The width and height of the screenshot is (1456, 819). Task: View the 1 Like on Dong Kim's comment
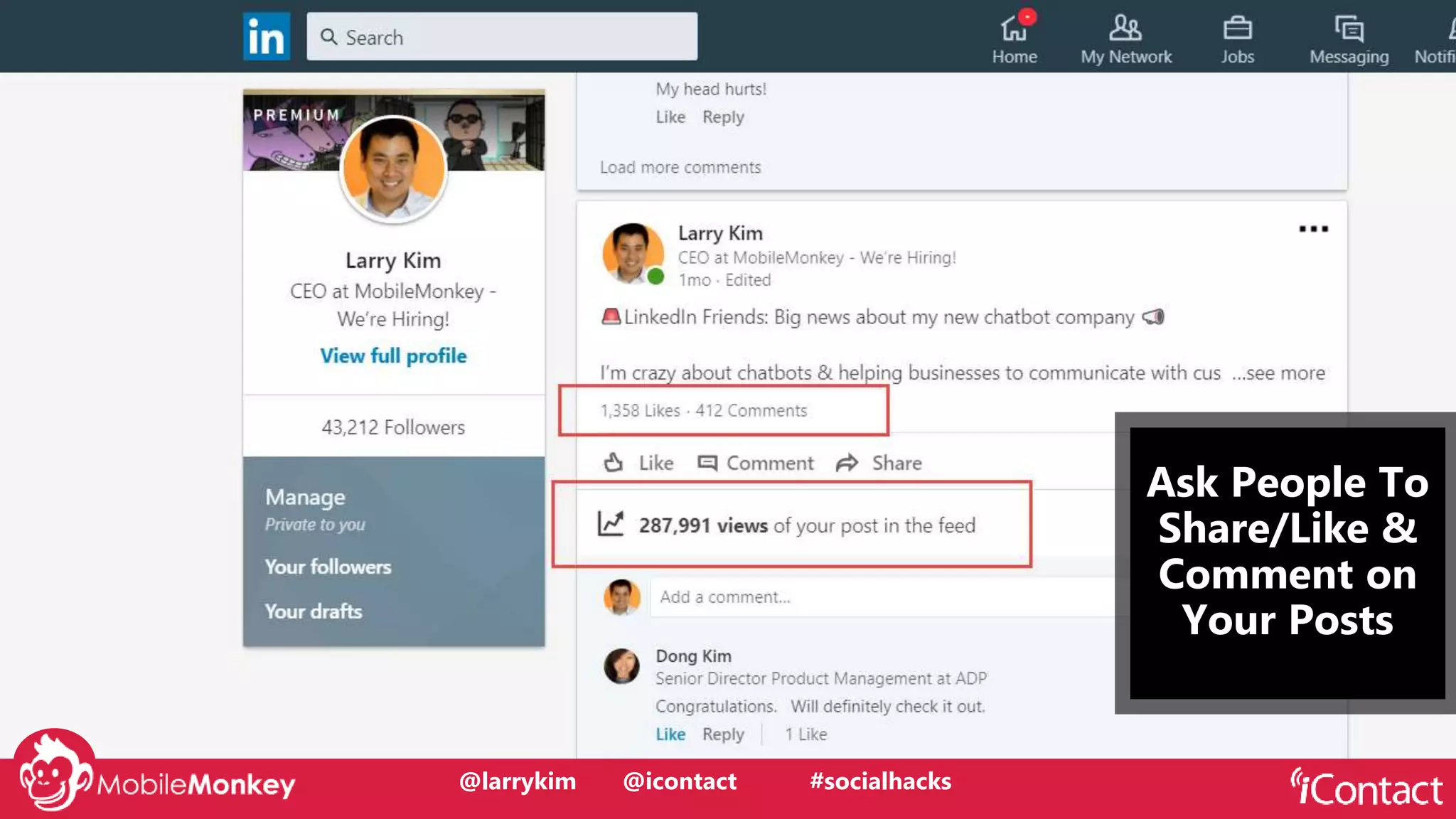806,734
